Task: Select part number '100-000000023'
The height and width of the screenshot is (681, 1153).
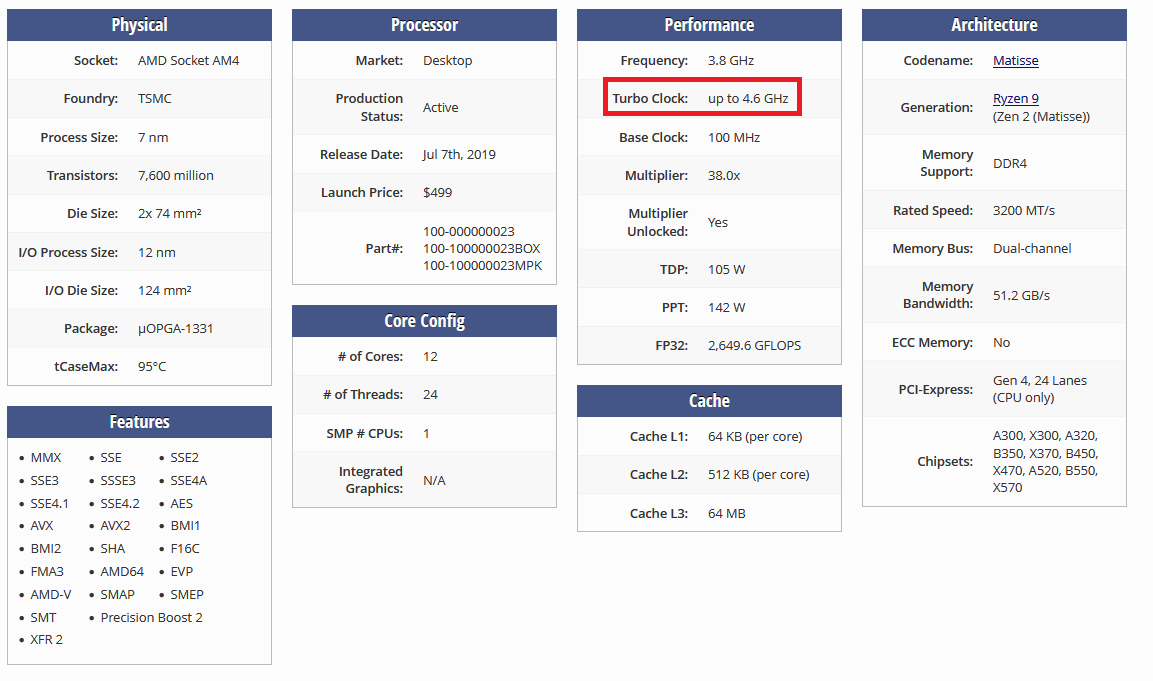Action: coord(469,232)
